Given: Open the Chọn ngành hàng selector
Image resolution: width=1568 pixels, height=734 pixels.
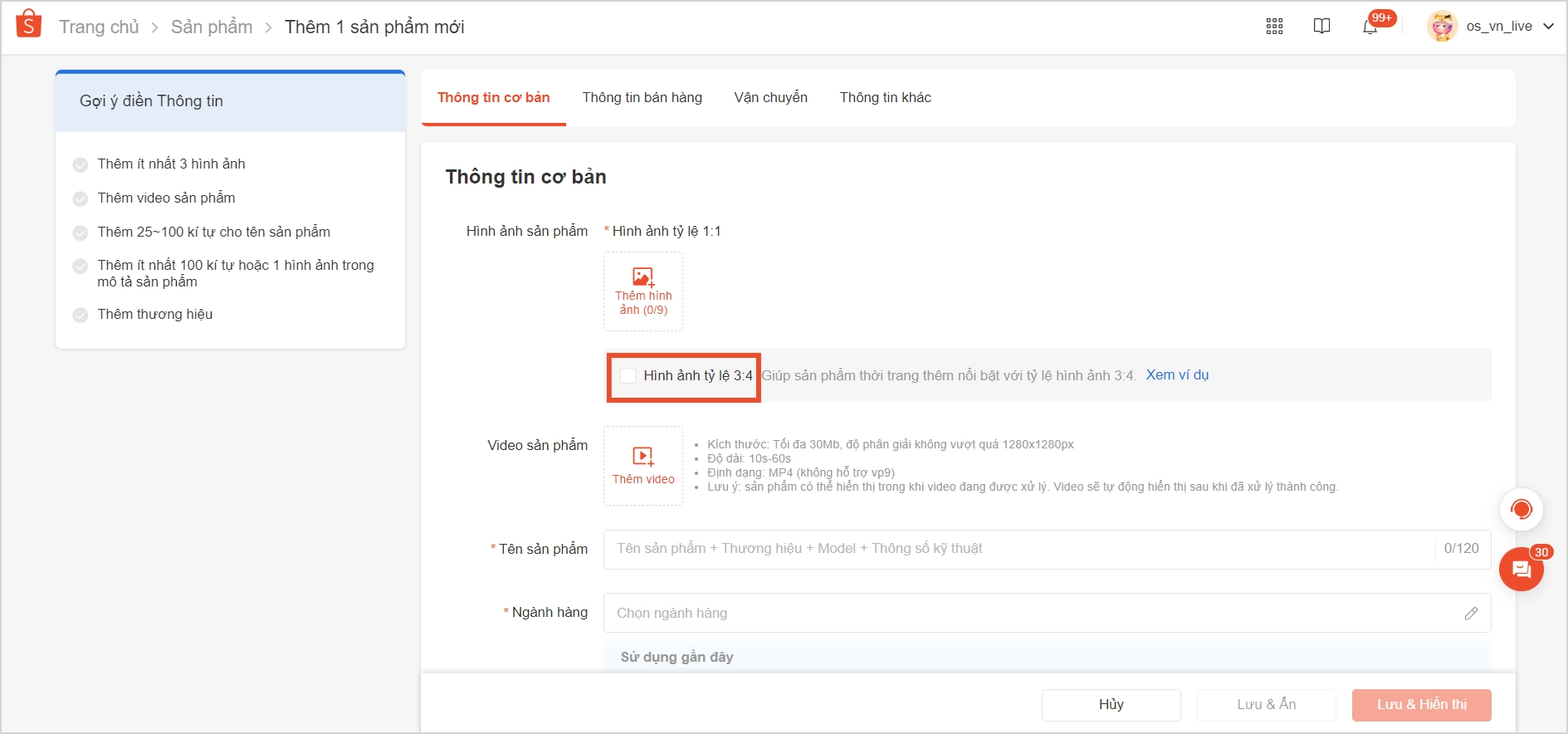Looking at the screenshot, I should (1047, 613).
